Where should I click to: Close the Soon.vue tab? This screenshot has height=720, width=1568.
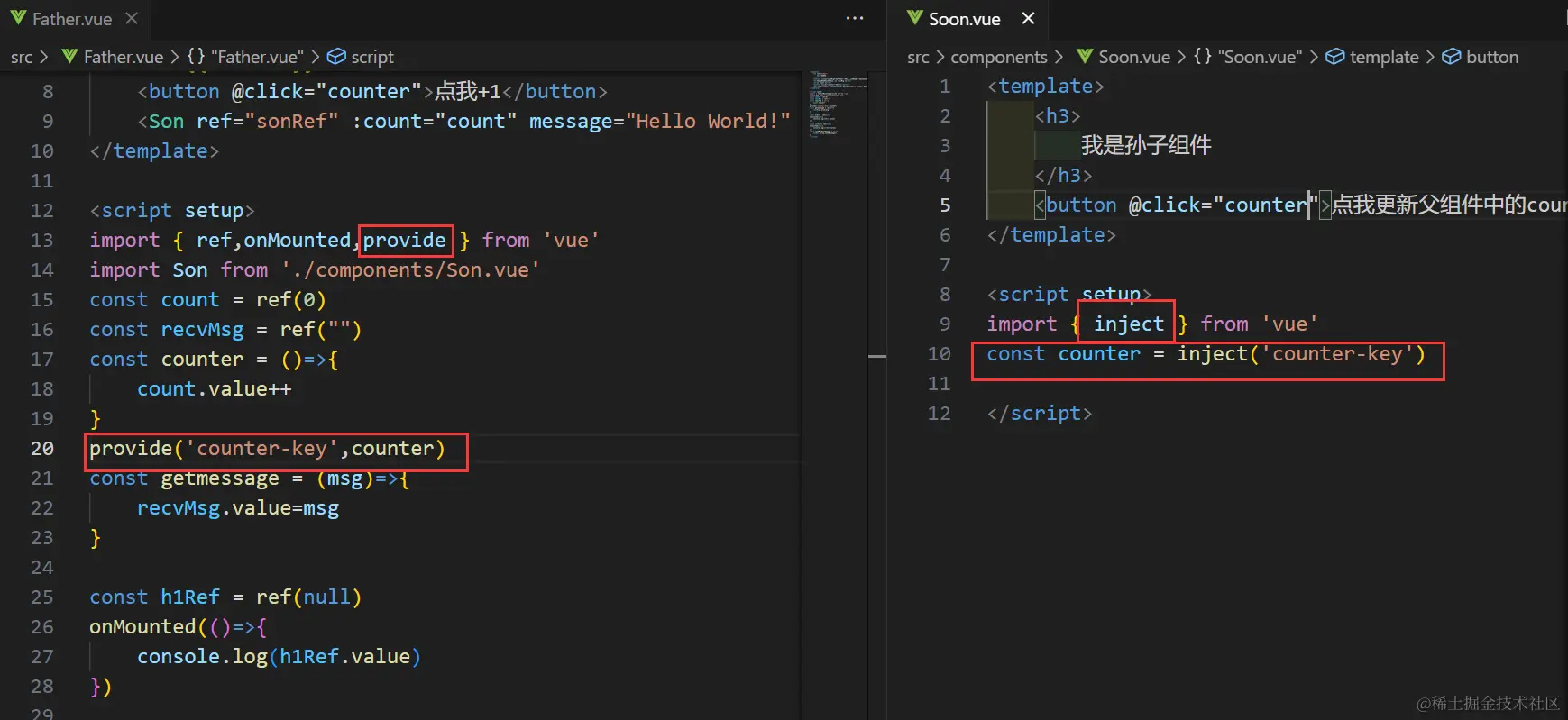click(1028, 18)
